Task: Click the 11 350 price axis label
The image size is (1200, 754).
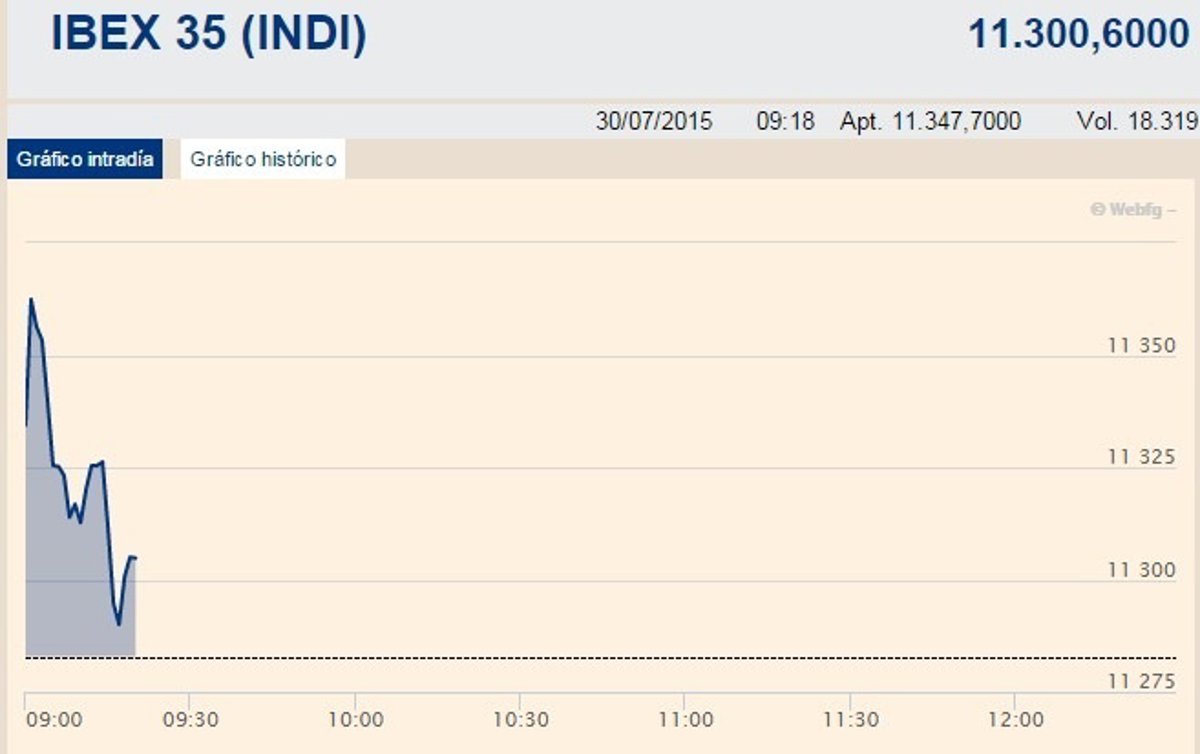Action: [x=1141, y=347]
